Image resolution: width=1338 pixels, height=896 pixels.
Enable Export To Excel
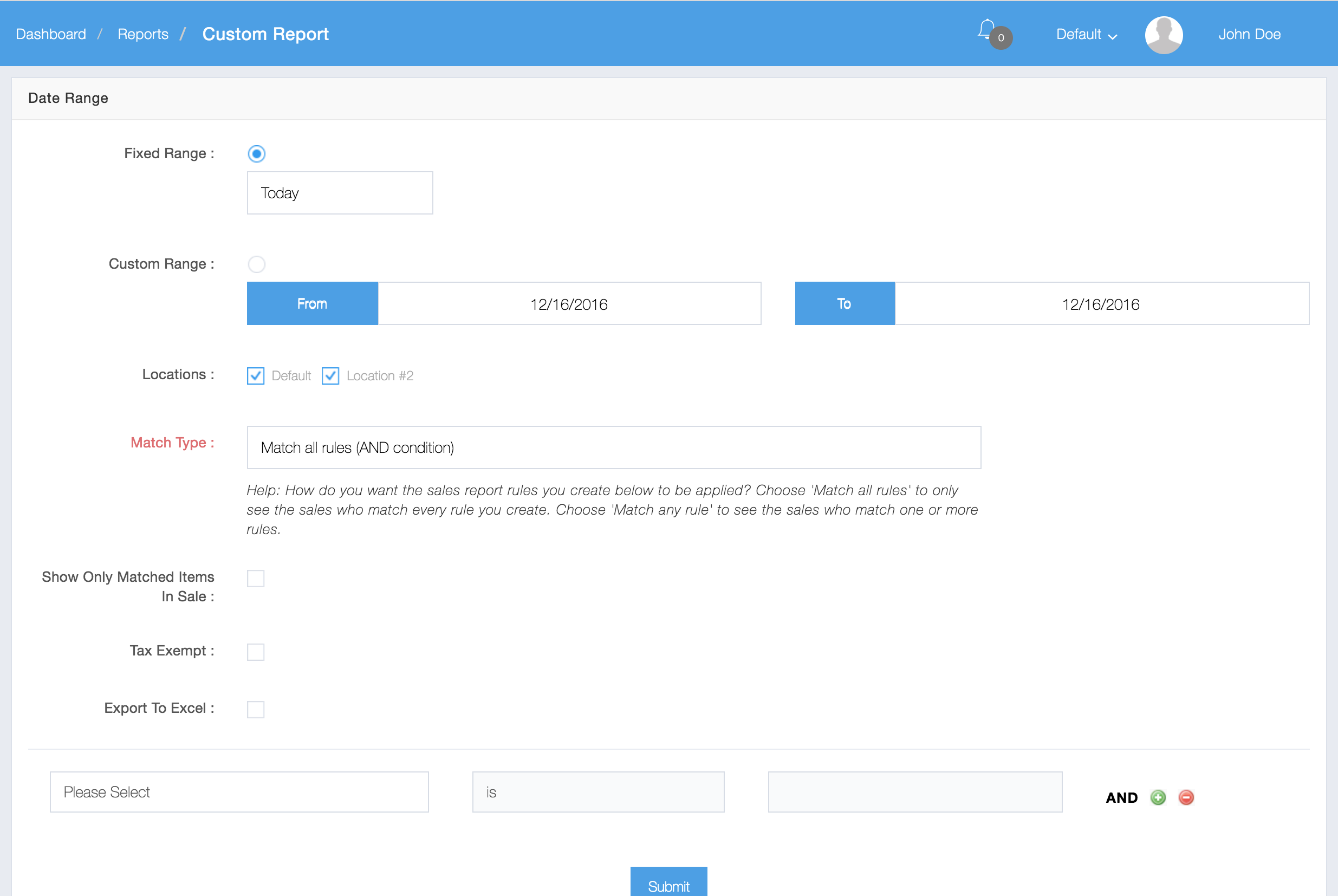pos(256,709)
